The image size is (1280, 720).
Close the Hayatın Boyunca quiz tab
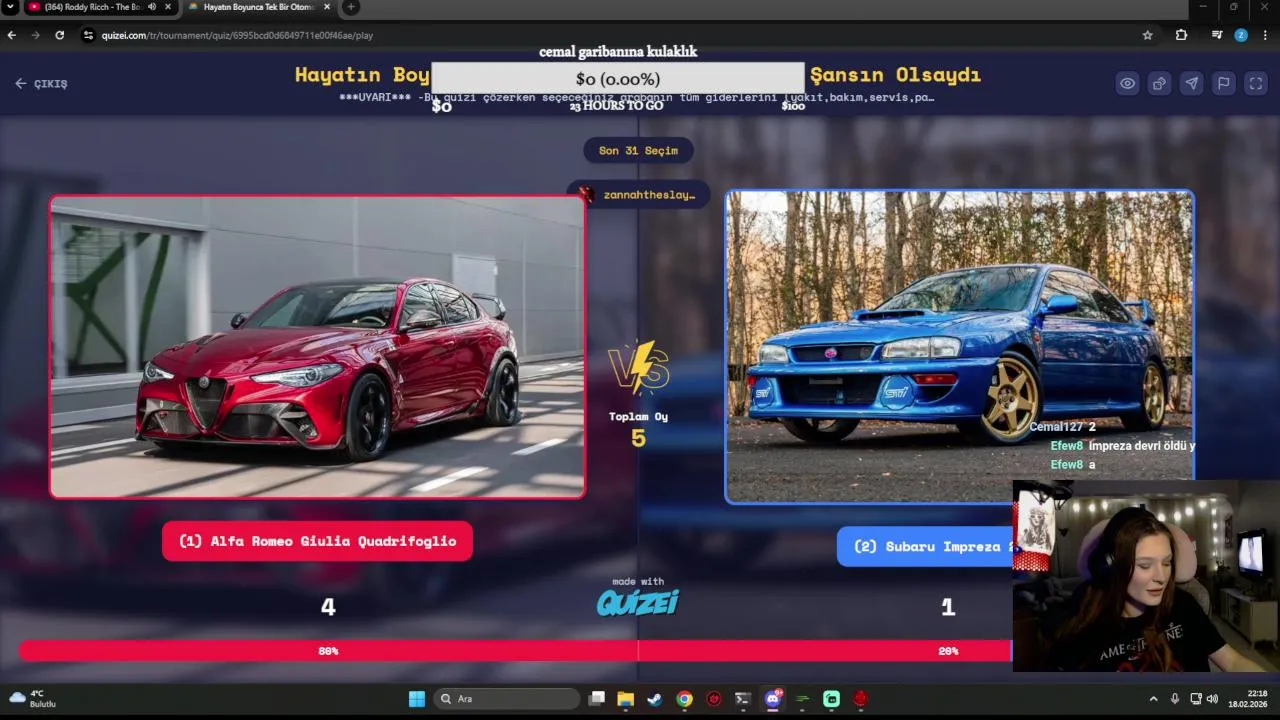point(327,7)
